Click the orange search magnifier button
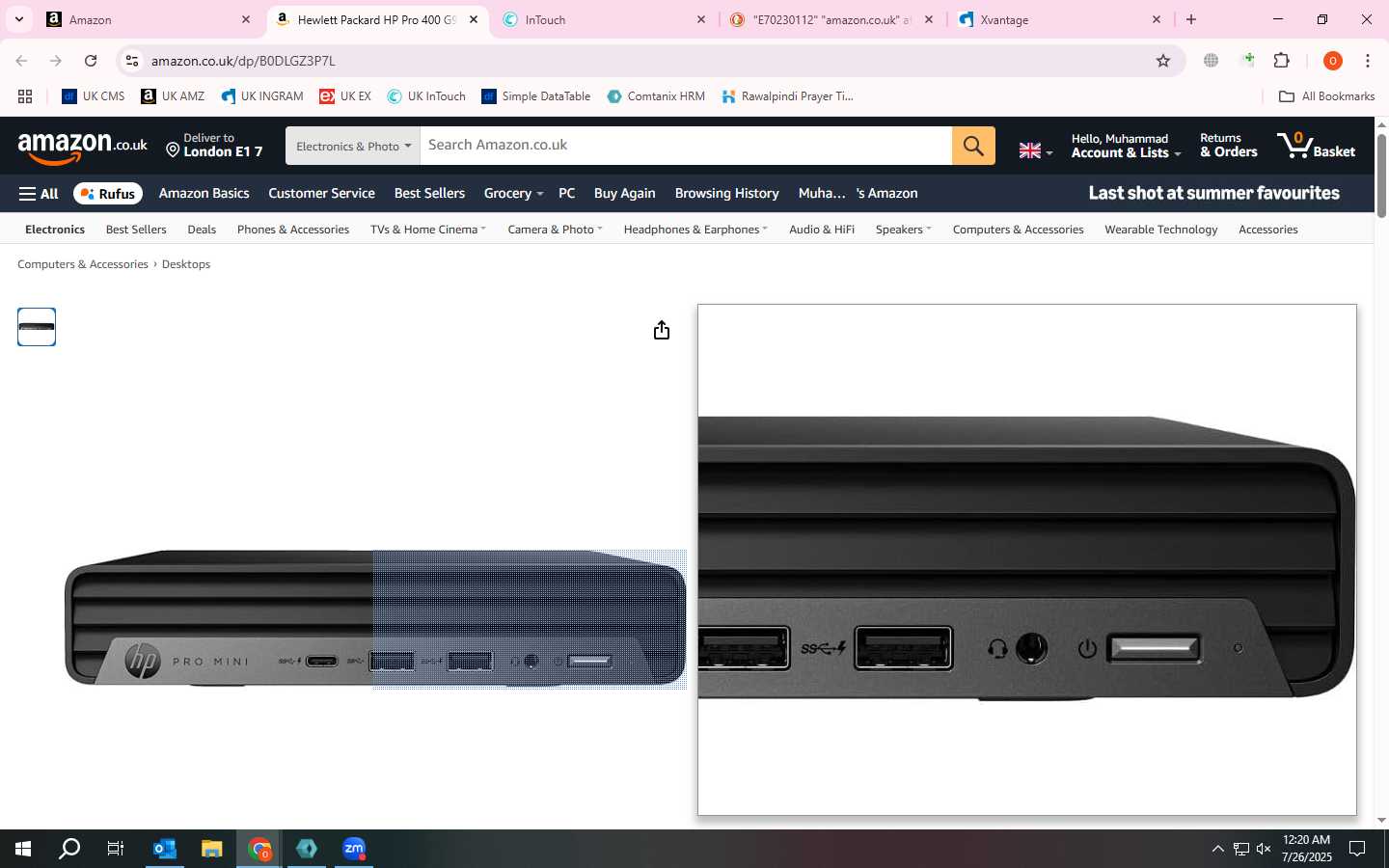This screenshot has height=868, width=1389. tap(973, 146)
